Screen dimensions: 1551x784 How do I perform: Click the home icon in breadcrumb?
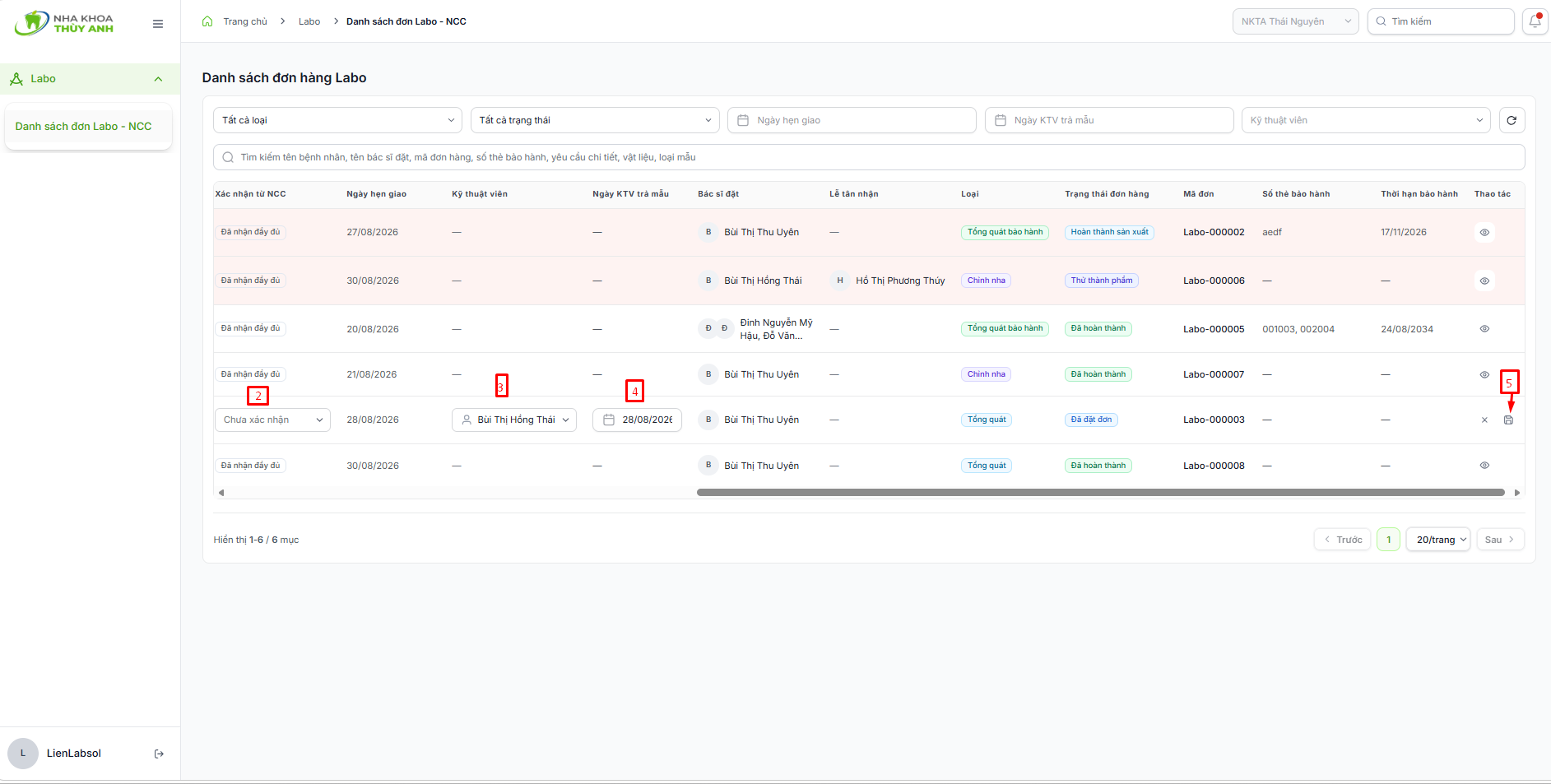click(x=207, y=21)
